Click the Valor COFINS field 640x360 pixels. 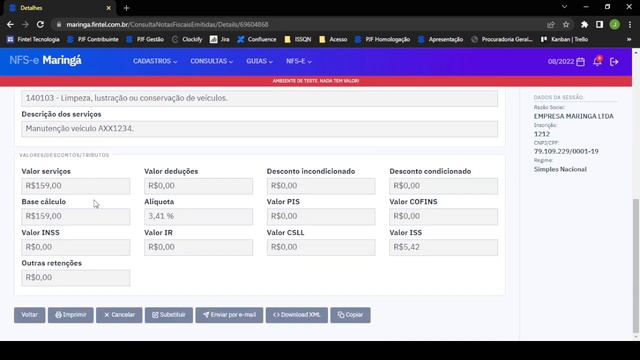pos(444,216)
